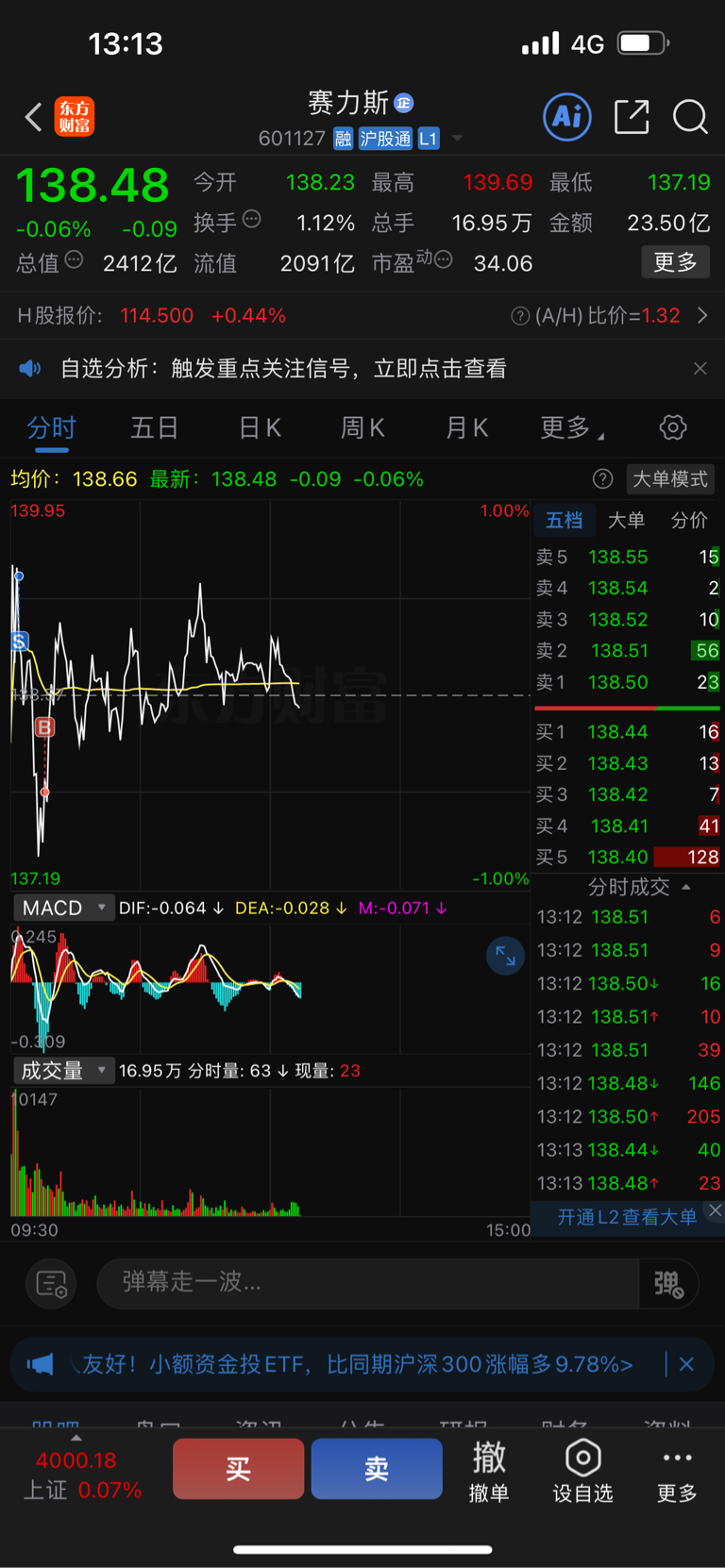Switch to 五日 chart tab

point(155,428)
